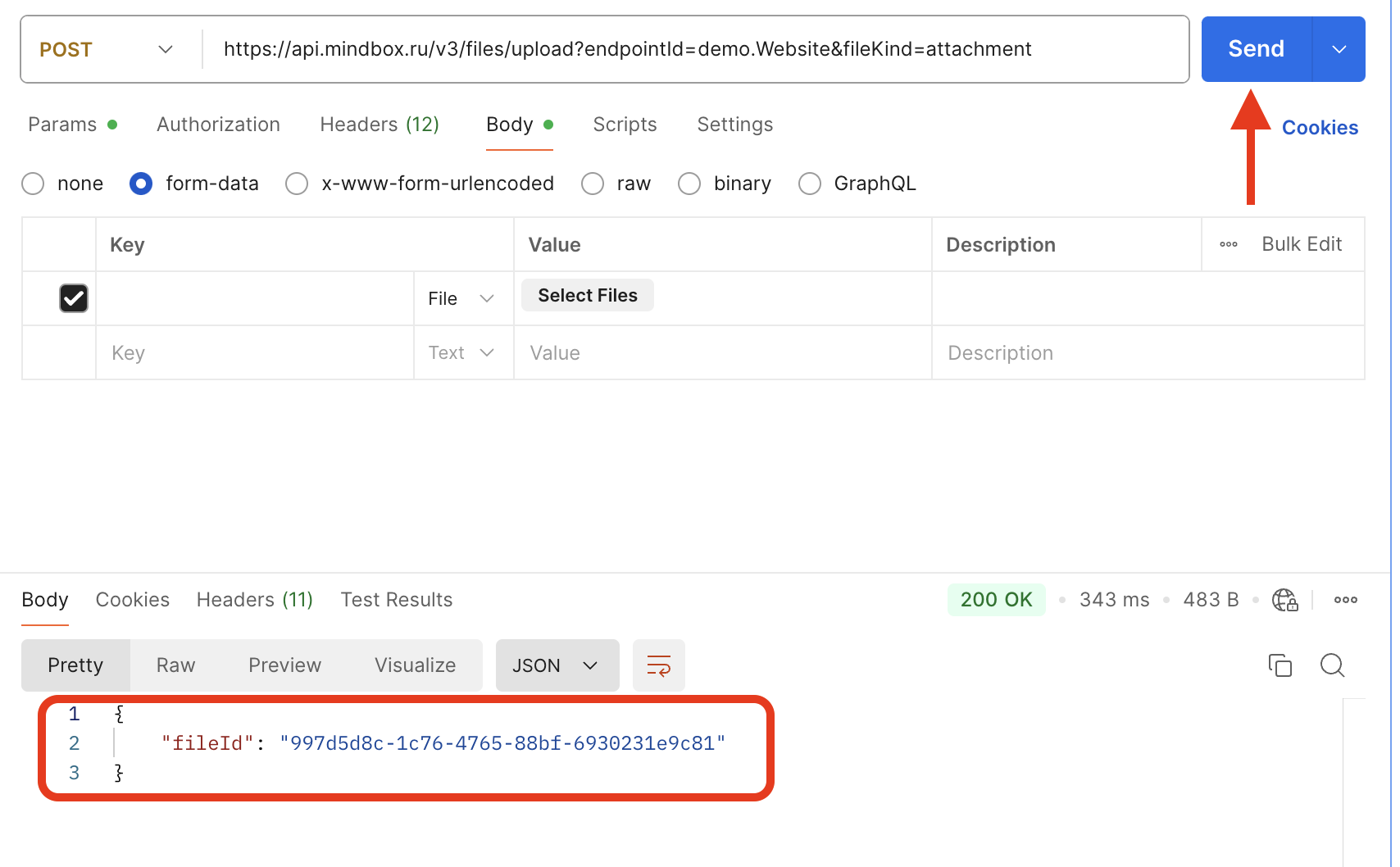Viewport: 1400px width, 867px height.
Task: Open the response more options ellipsis
Action: tap(1346, 600)
